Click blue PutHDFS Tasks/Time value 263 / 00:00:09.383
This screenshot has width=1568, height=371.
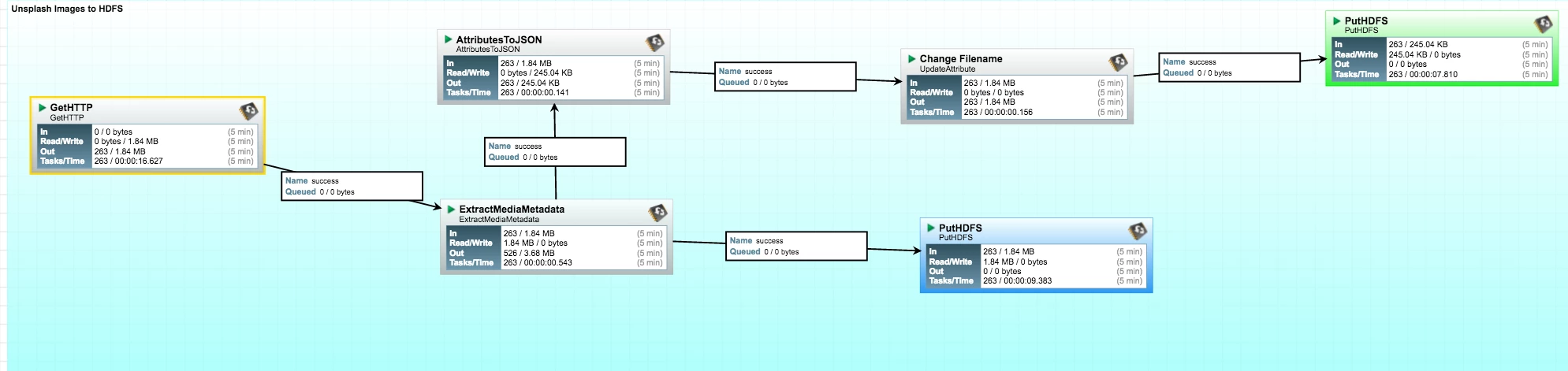[1017, 280]
